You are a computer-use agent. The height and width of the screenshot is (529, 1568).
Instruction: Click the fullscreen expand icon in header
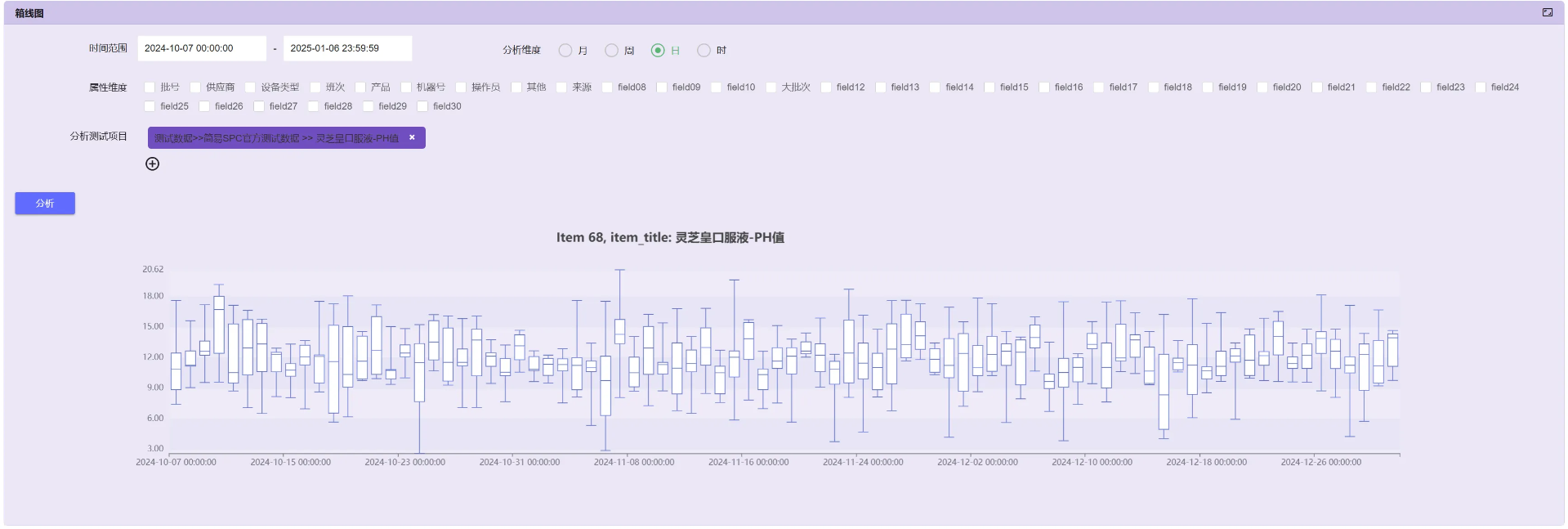pos(1547,12)
